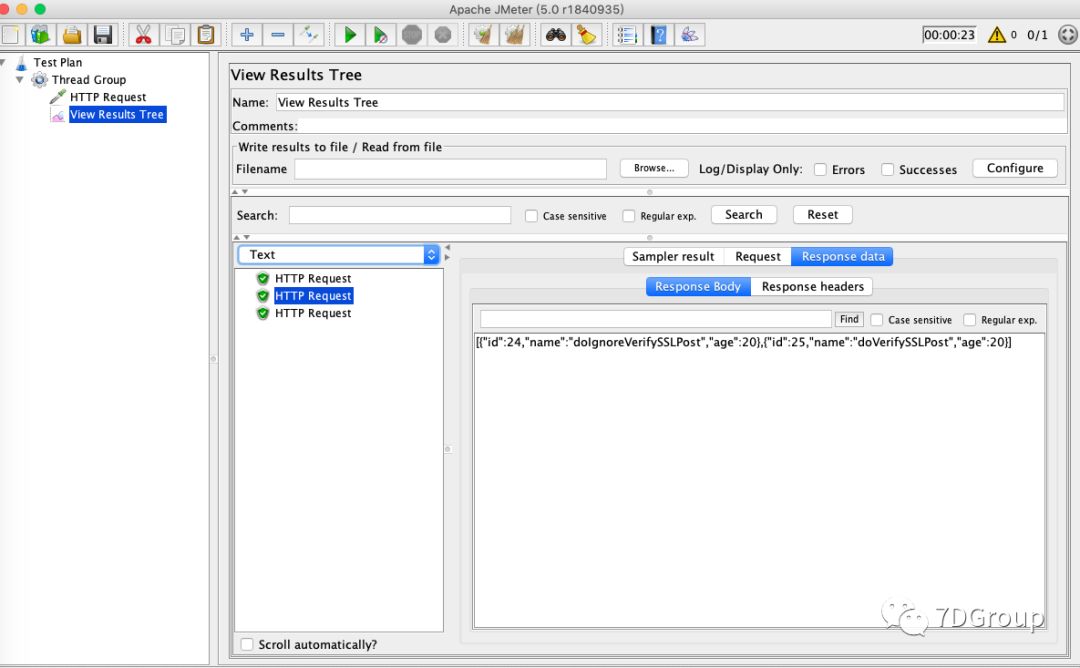This screenshot has height=668, width=1080.
Task: Save the test plan with floppy icon
Action: point(103,34)
